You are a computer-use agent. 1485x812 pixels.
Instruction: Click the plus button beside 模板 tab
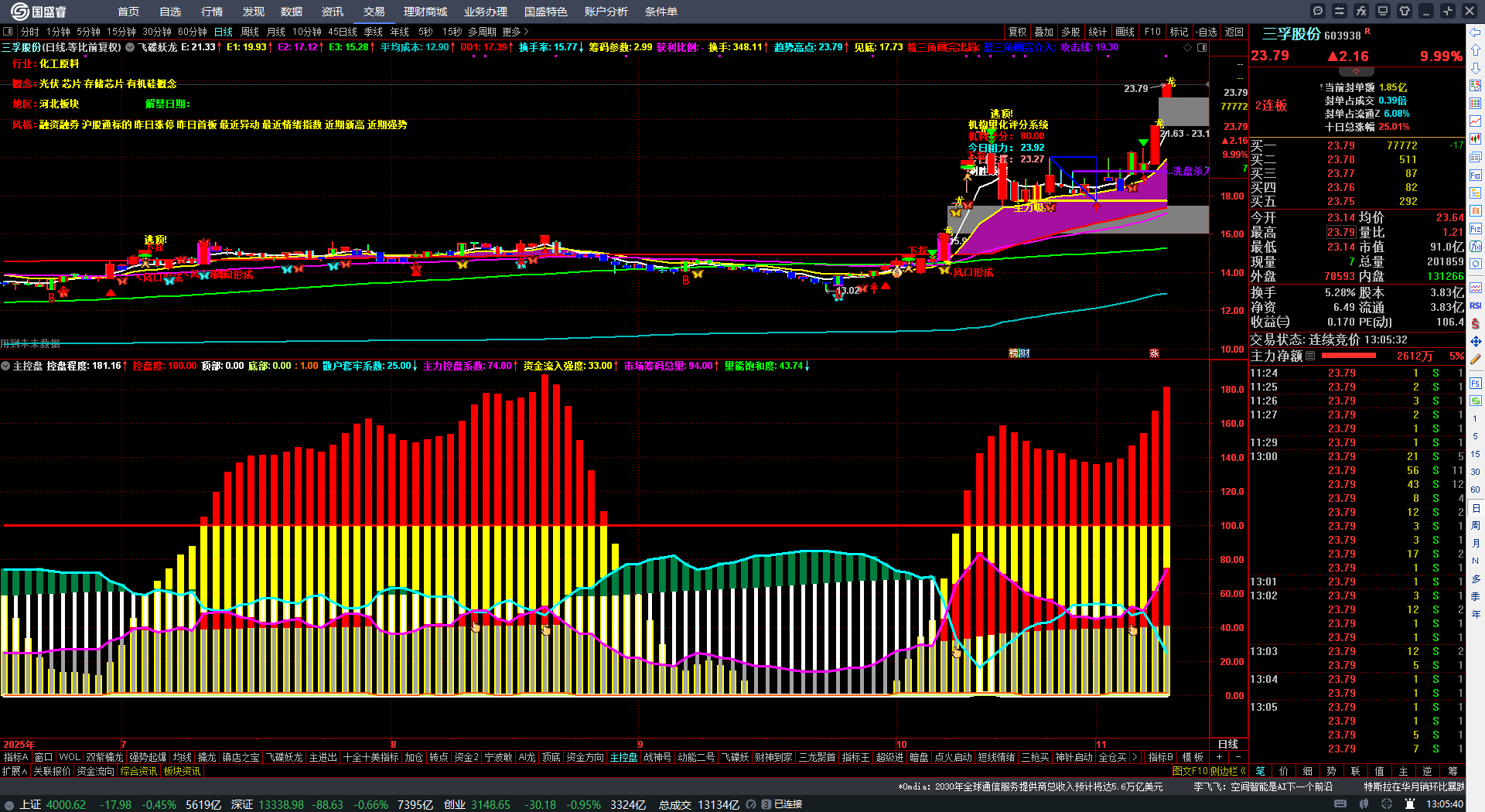point(1220,757)
